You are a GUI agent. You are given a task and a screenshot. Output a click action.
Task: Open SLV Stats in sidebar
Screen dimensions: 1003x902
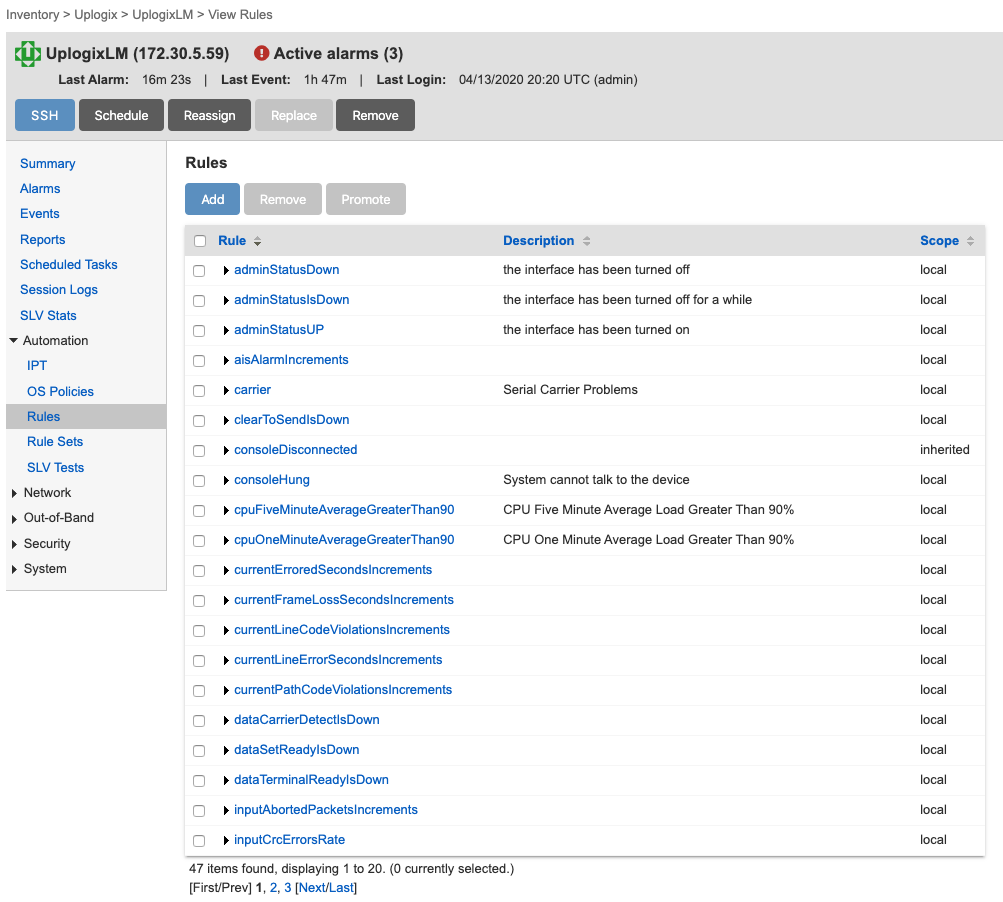click(x=48, y=315)
